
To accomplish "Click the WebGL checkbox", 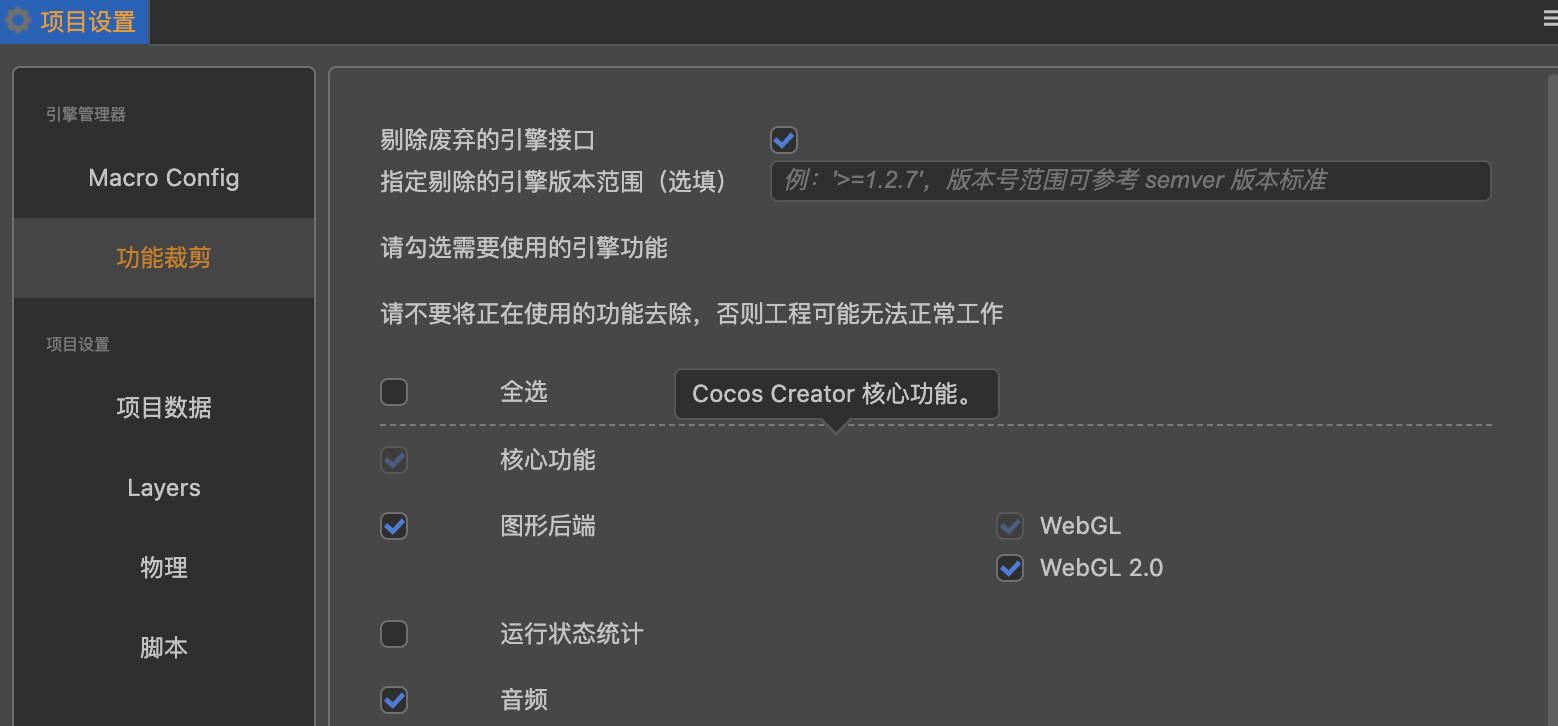I will coord(1010,526).
